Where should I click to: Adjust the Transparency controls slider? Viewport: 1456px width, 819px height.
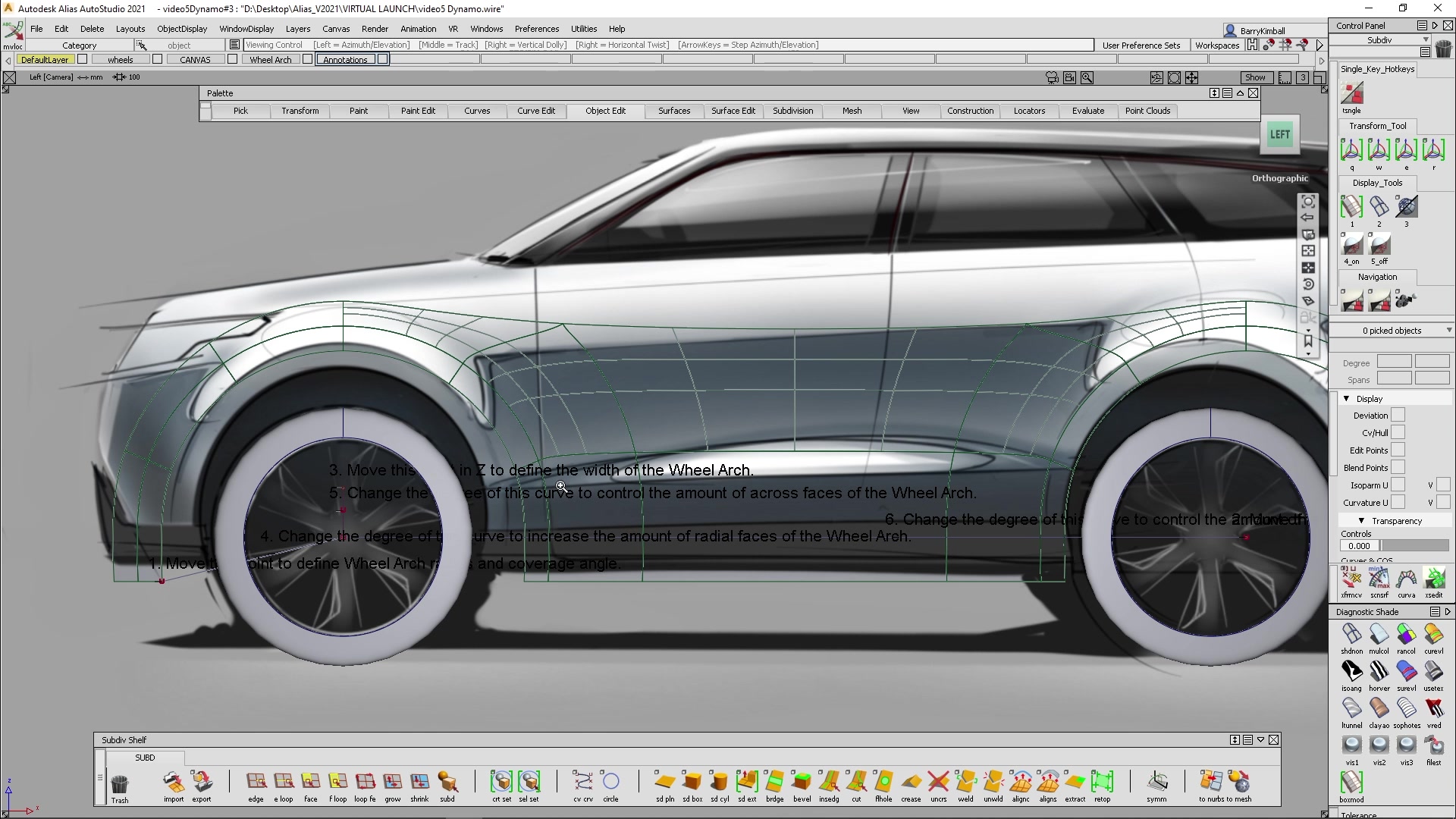[1414, 546]
